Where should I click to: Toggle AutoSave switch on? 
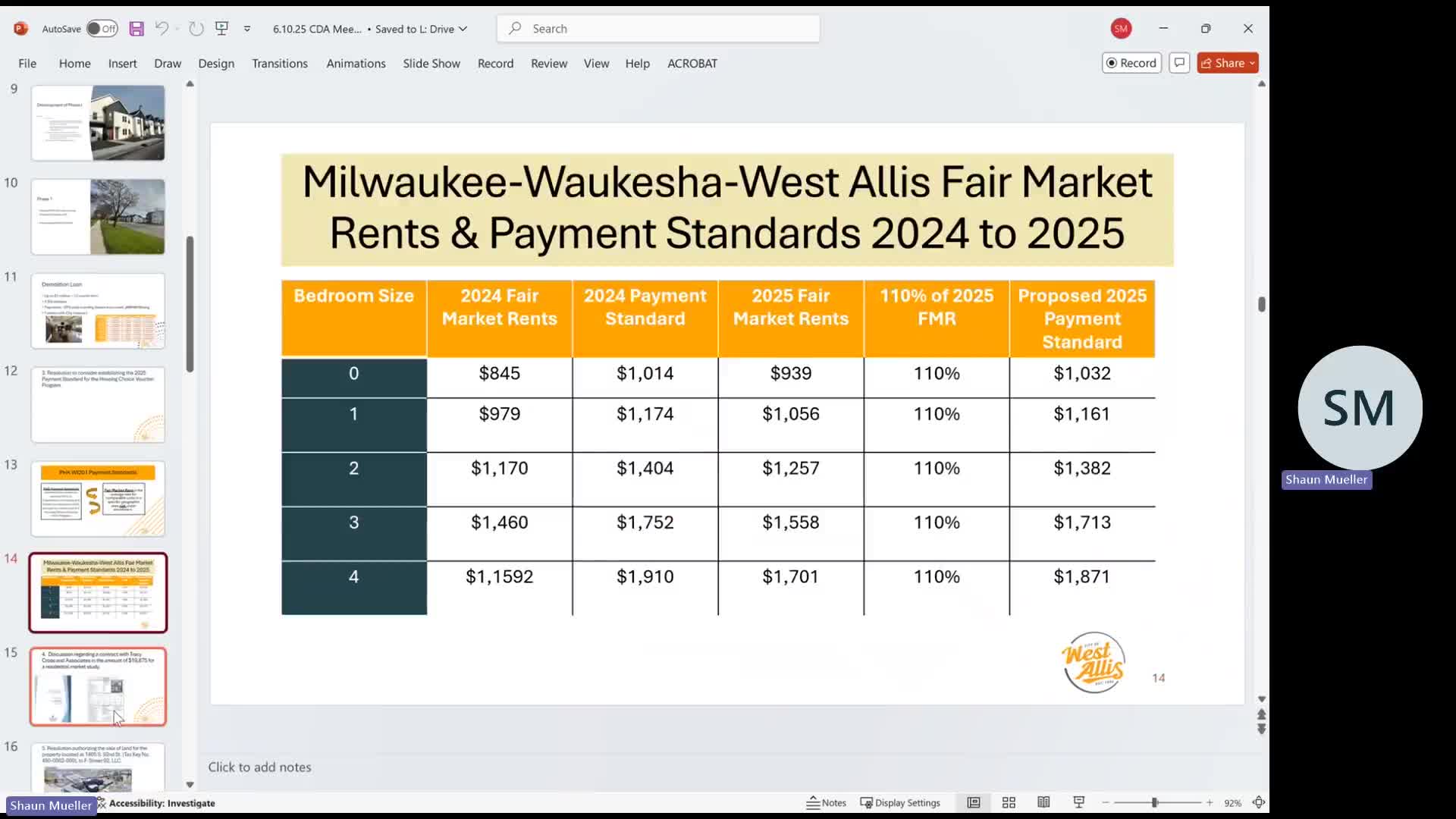(102, 29)
